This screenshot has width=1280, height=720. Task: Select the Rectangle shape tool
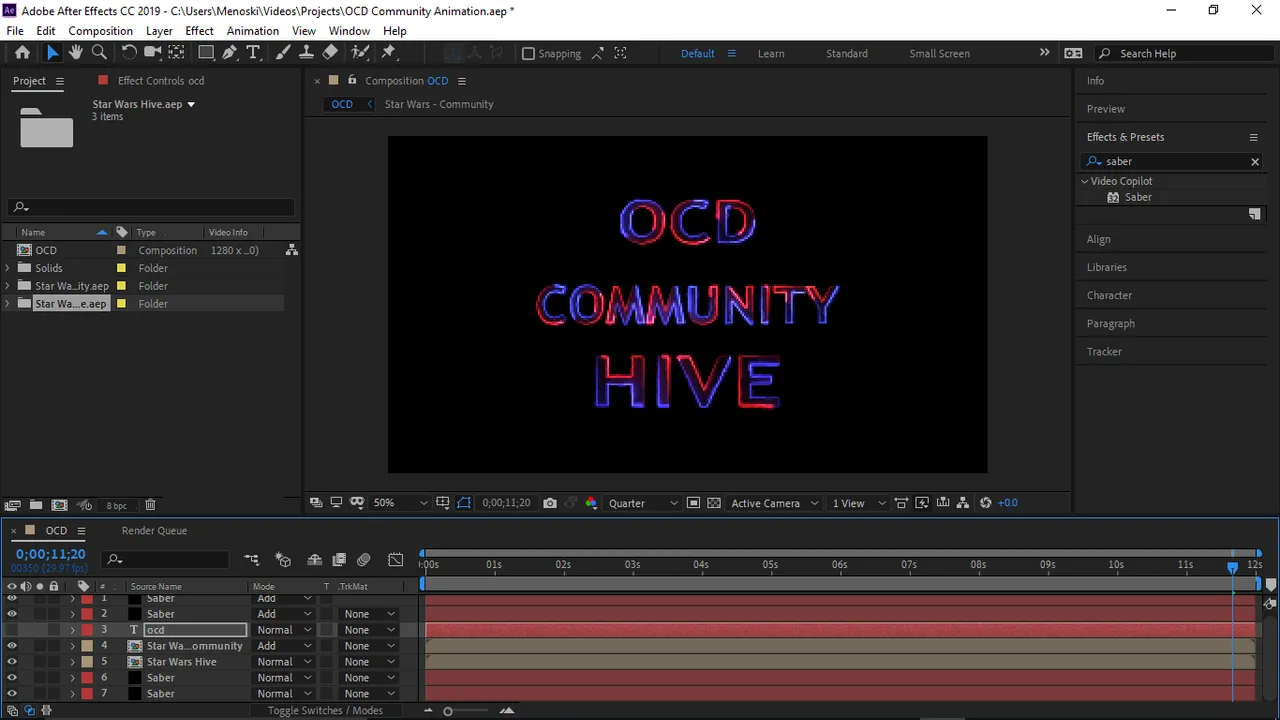click(x=206, y=53)
